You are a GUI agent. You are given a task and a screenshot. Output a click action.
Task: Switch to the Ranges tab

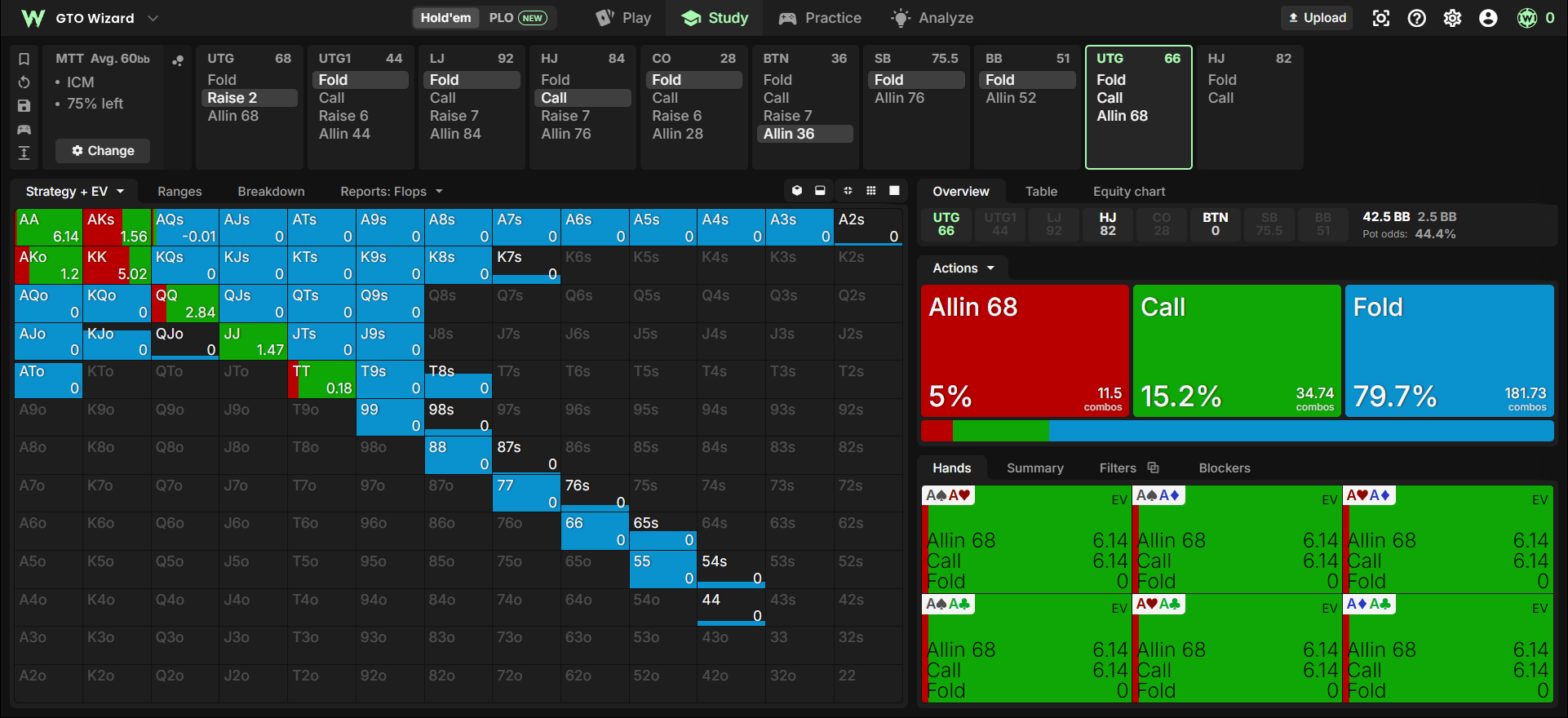179,192
